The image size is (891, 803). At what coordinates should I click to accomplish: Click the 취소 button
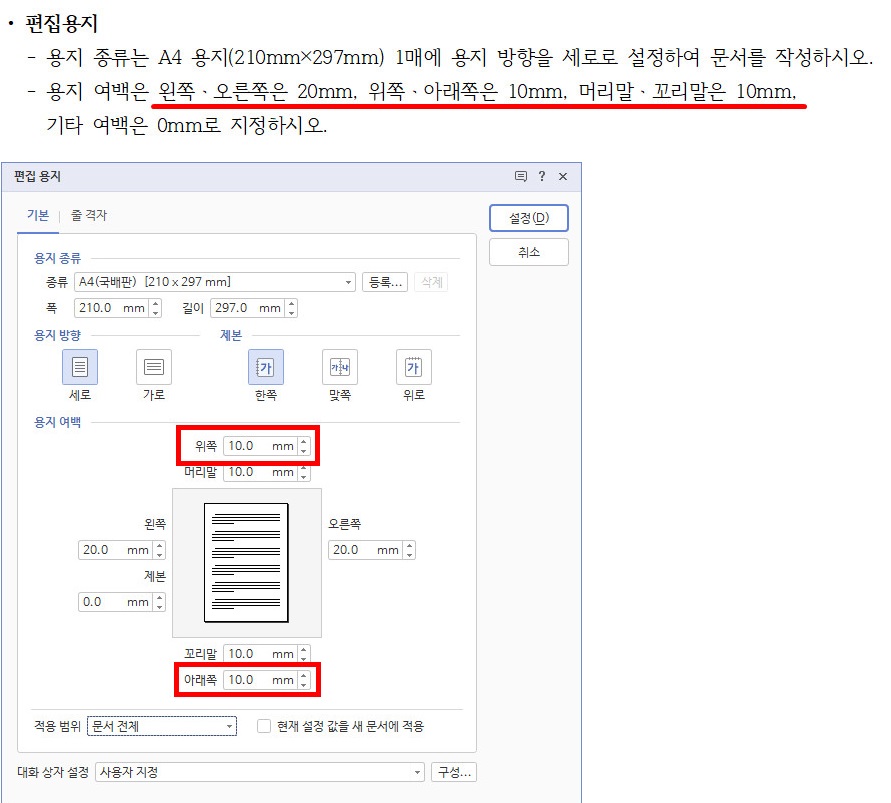528,252
